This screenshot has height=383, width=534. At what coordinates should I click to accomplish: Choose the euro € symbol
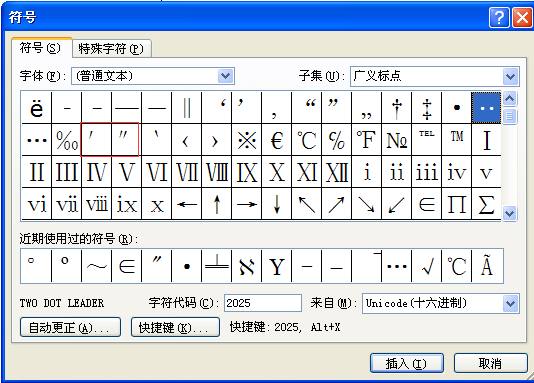click(x=277, y=140)
